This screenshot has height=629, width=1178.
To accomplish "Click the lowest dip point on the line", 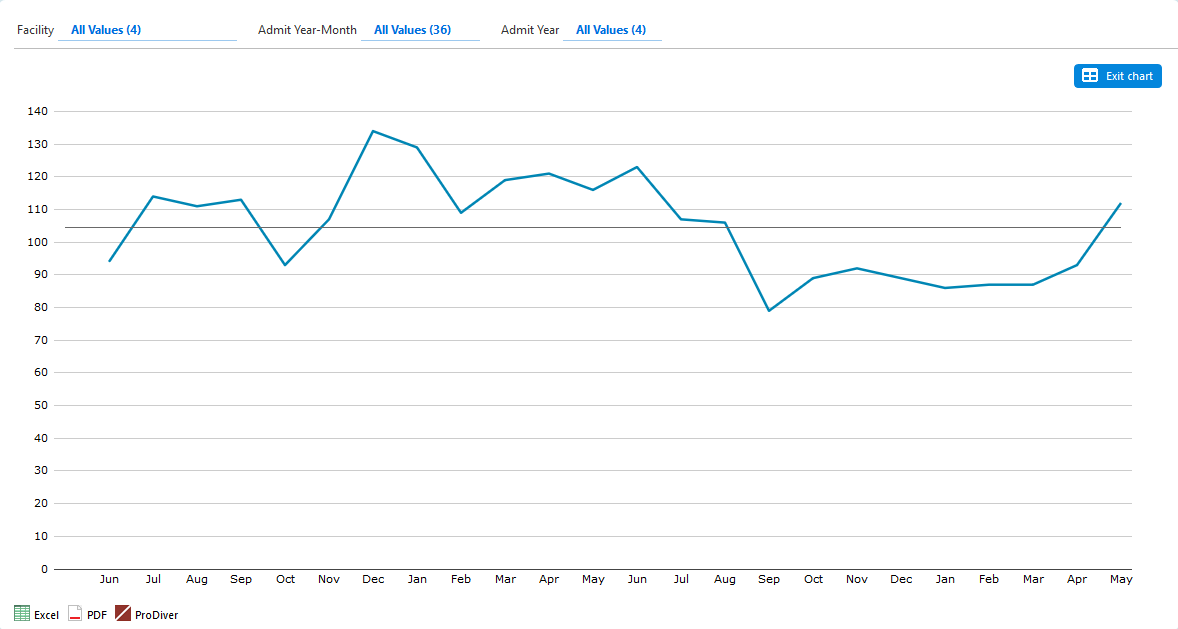I will [x=769, y=310].
